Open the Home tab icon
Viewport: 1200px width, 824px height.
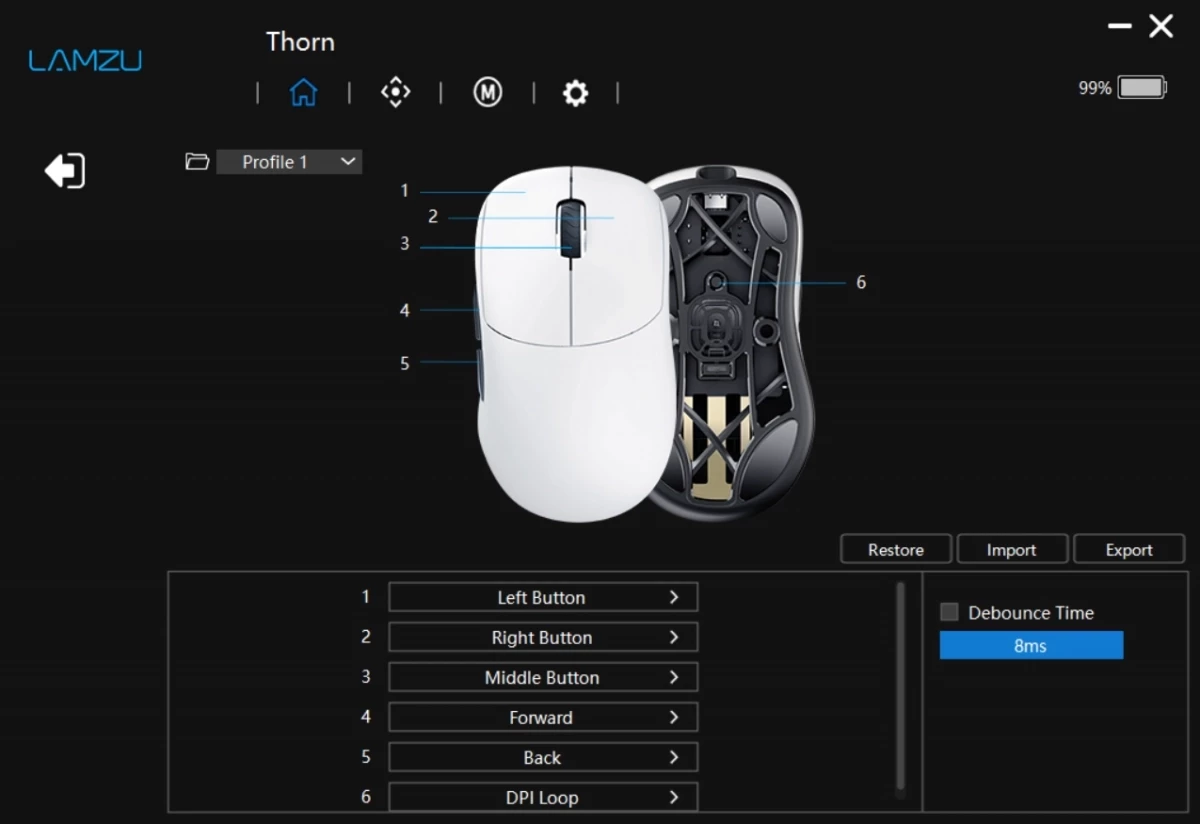click(303, 93)
